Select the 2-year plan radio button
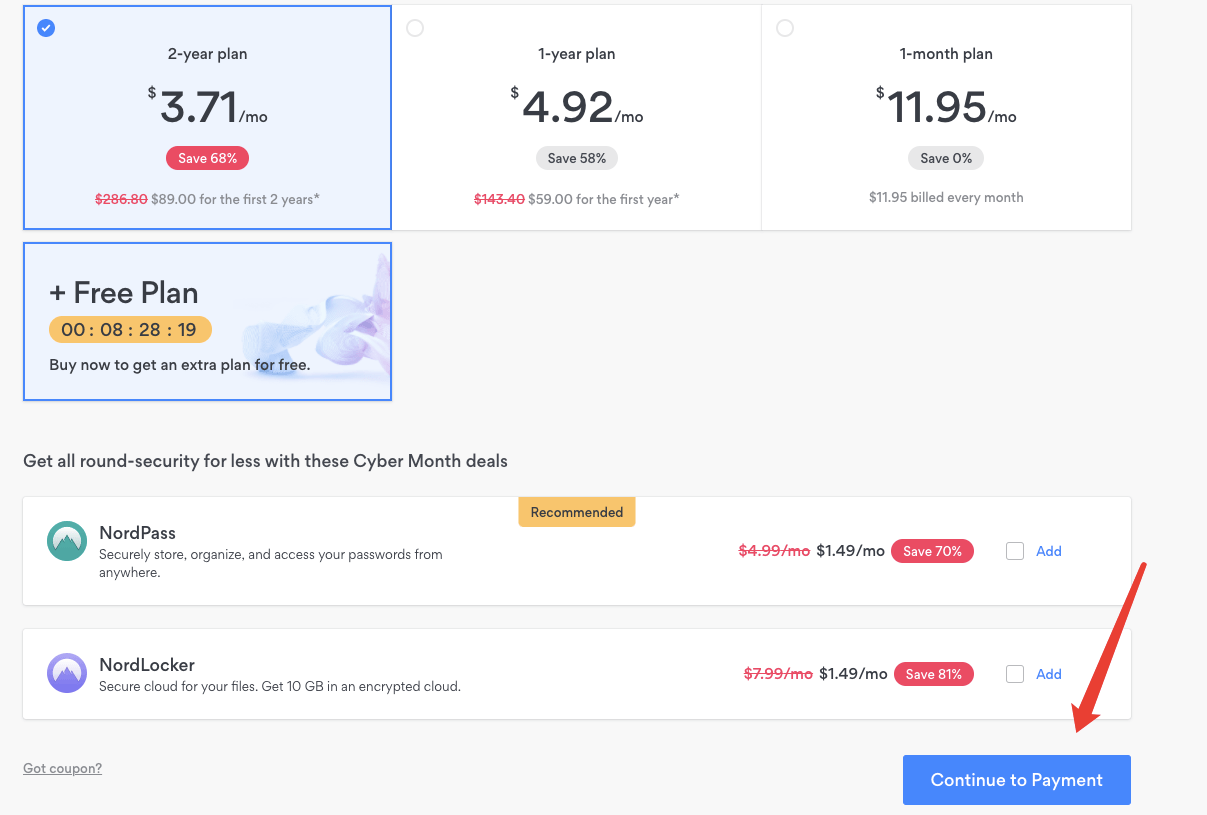Viewport: 1207px width, 815px height. pyautogui.click(x=46, y=28)
